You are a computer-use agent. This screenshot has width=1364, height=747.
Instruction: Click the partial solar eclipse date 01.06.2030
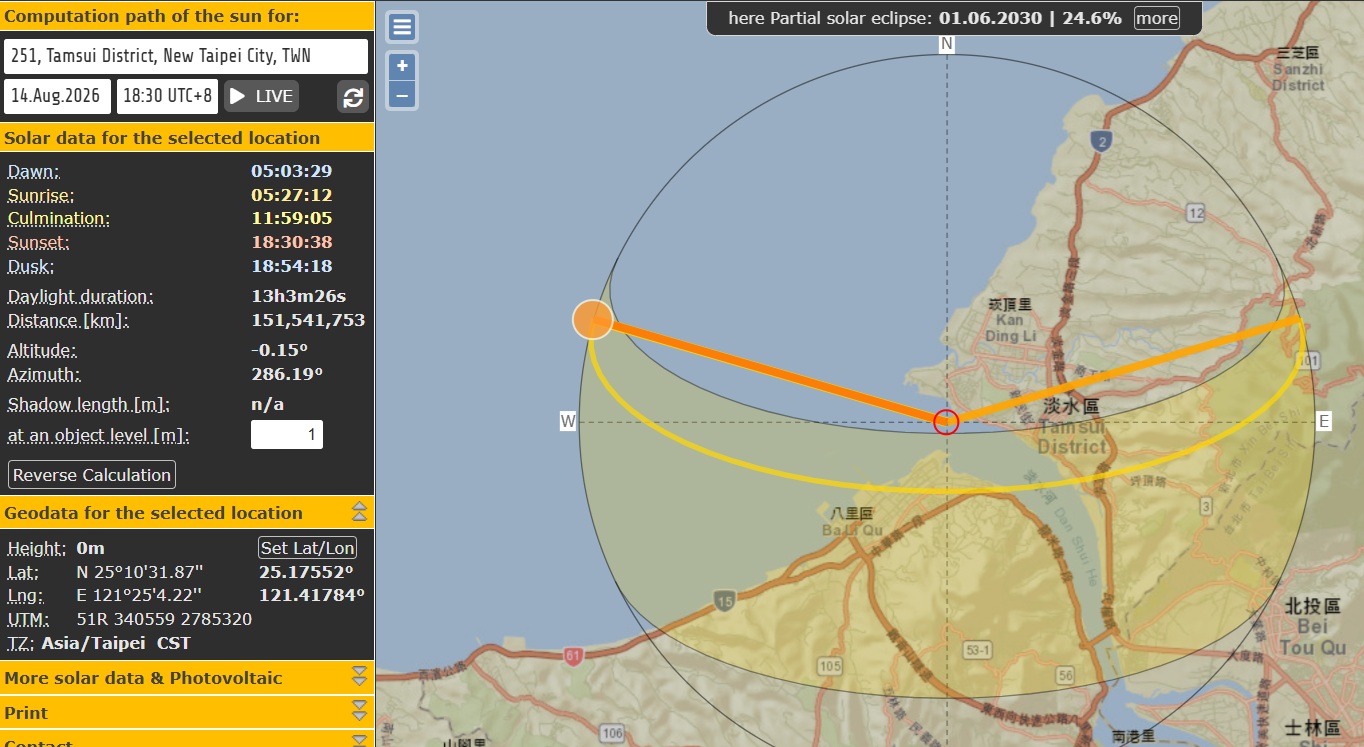point(987,18)
